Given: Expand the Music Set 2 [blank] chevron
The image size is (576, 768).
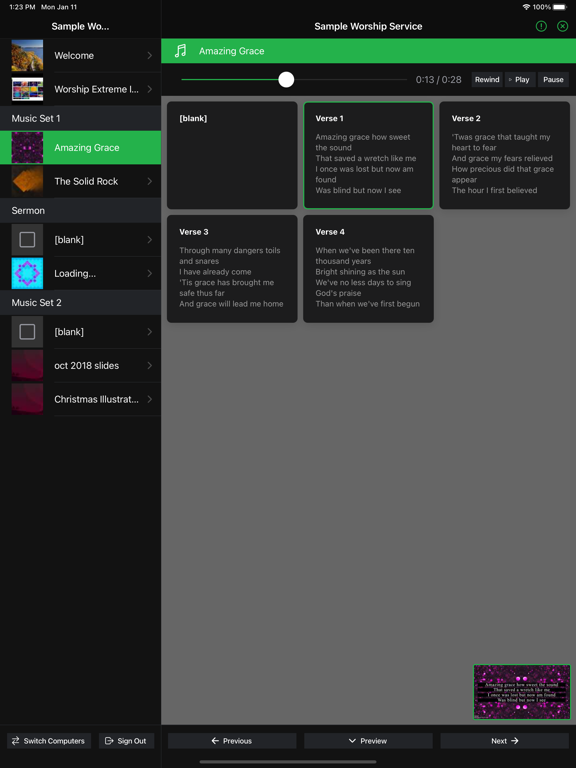Looking at the screenshot, I should [x=149, y=332].
